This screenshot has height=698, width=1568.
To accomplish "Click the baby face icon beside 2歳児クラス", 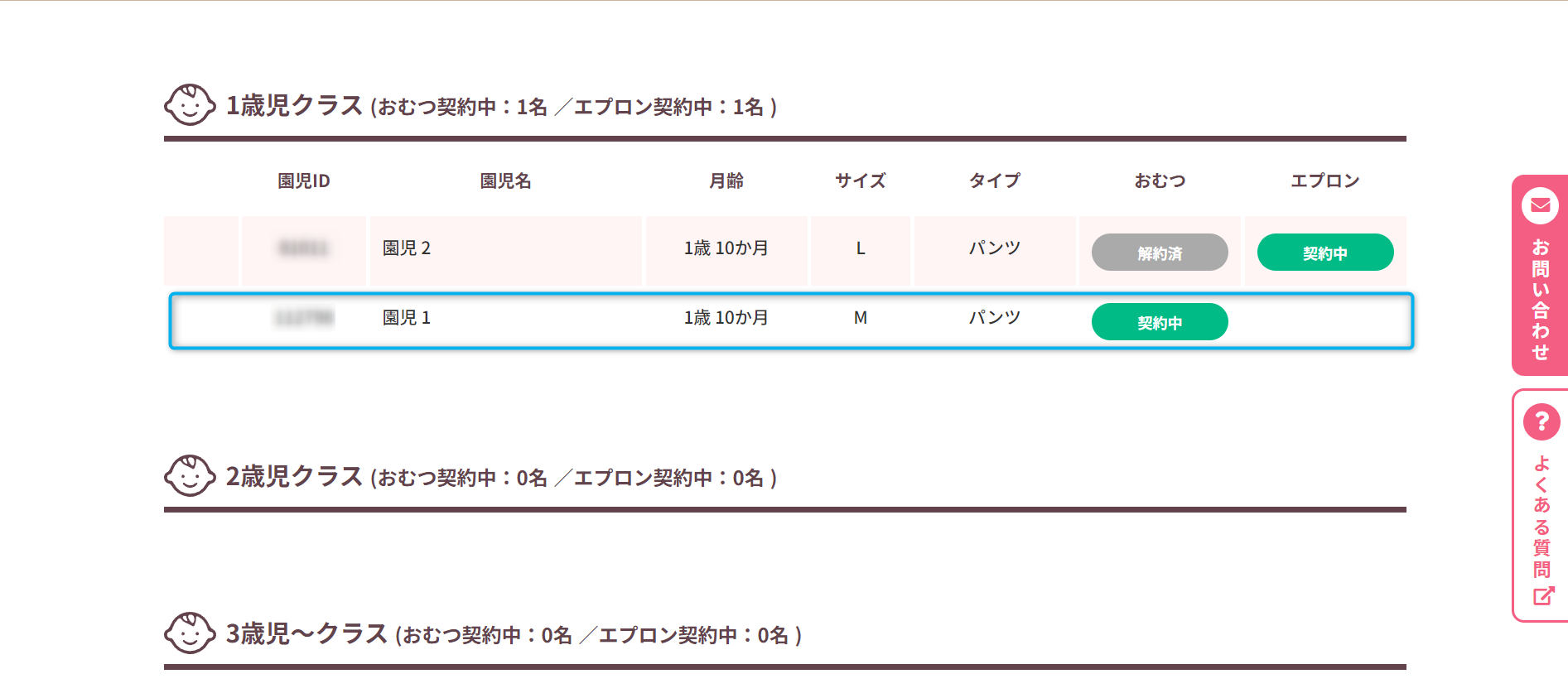I will [190, 476].
